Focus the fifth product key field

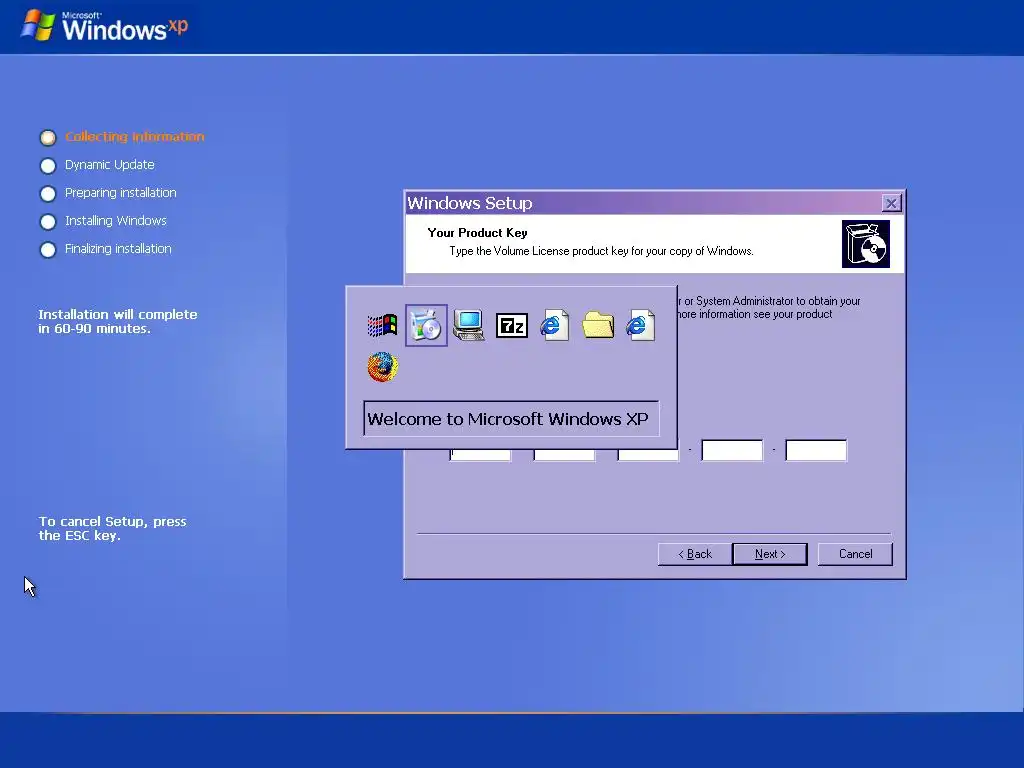click(x=816, y=450)
